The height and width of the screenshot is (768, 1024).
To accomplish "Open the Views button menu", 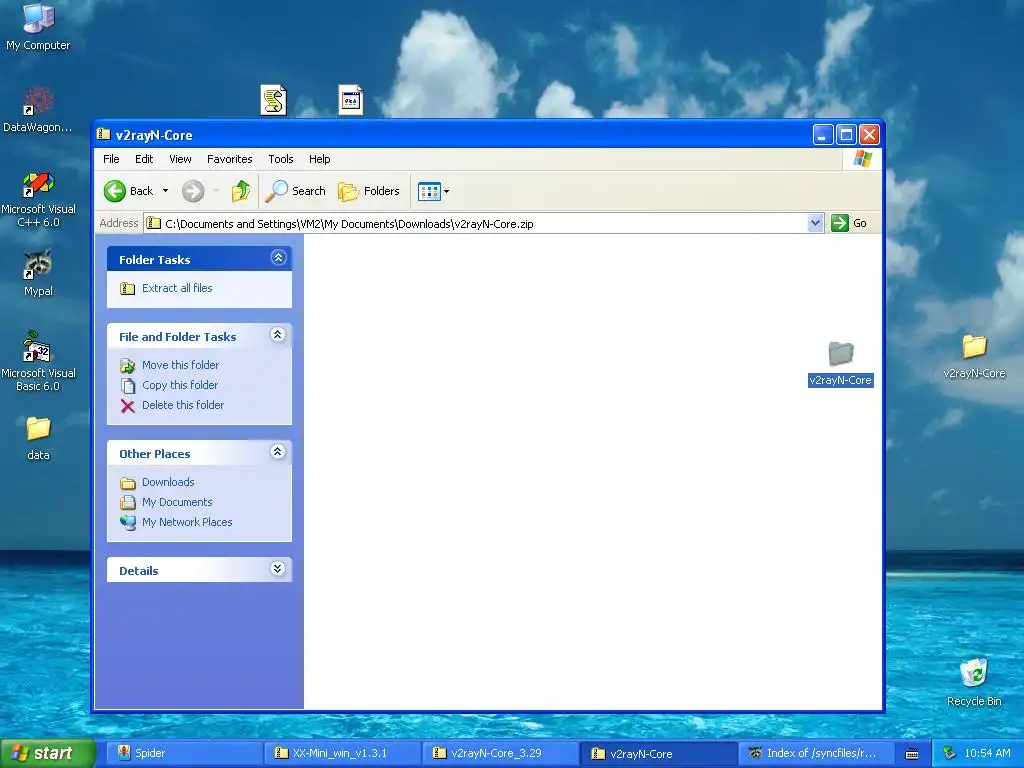I will click(x=433, y=191).
